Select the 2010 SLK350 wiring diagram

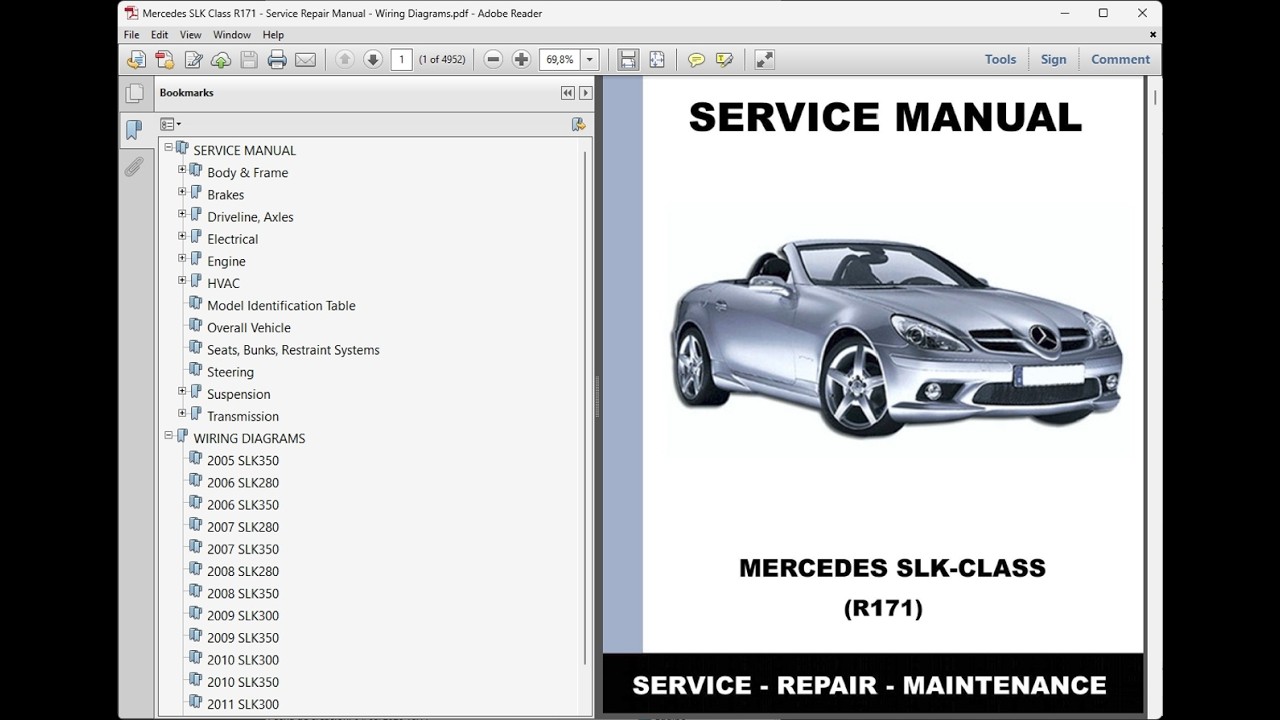pyautogui.click(x=243, y=682)
